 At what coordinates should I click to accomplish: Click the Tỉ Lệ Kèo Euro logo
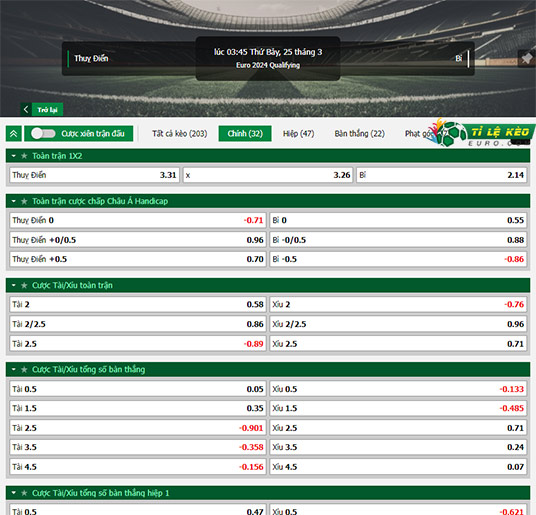tap(482, 133)
